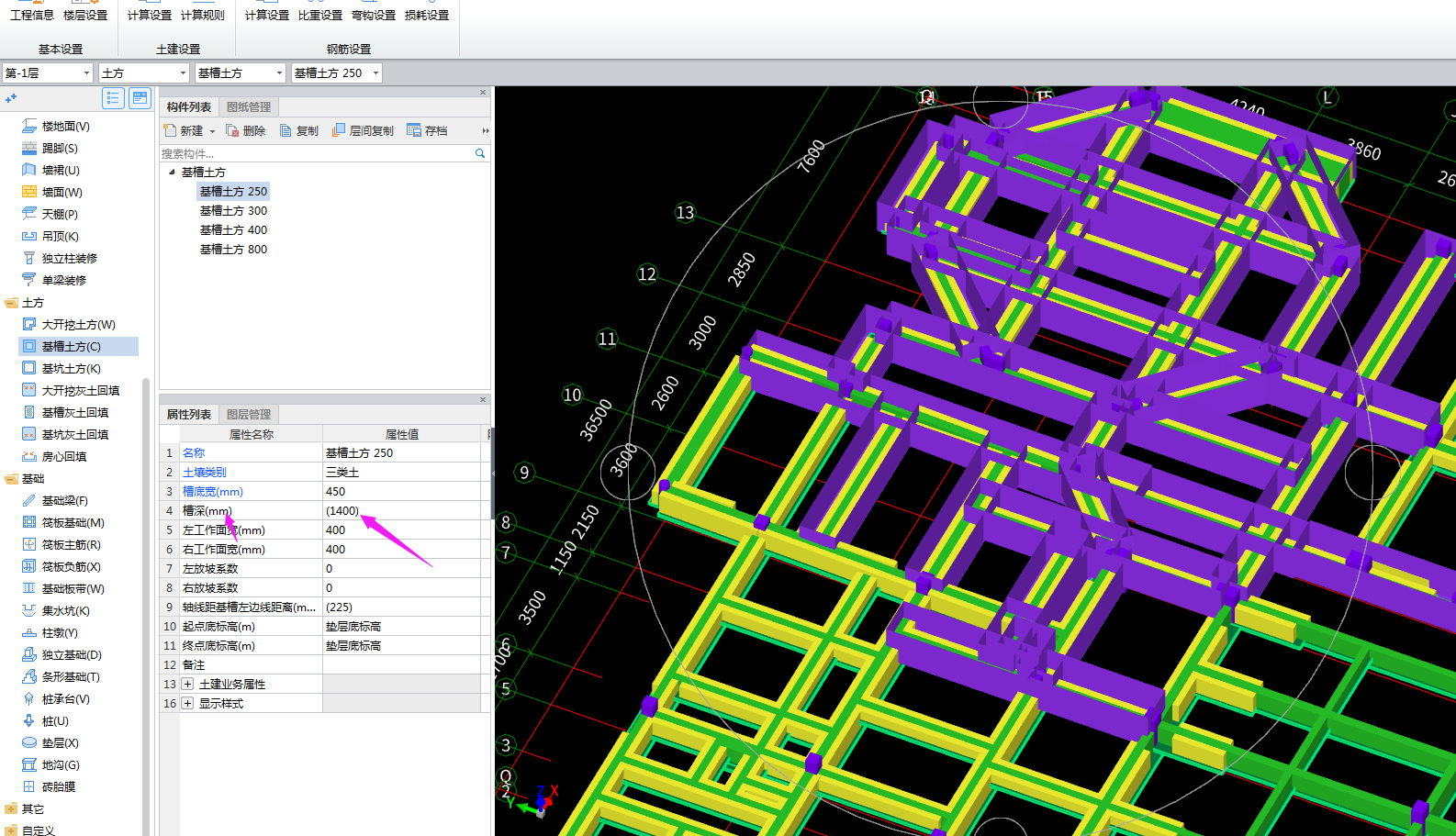1456x836 pixels.
Task: Select 基槽土方 800 in component list
Action: 233,250
